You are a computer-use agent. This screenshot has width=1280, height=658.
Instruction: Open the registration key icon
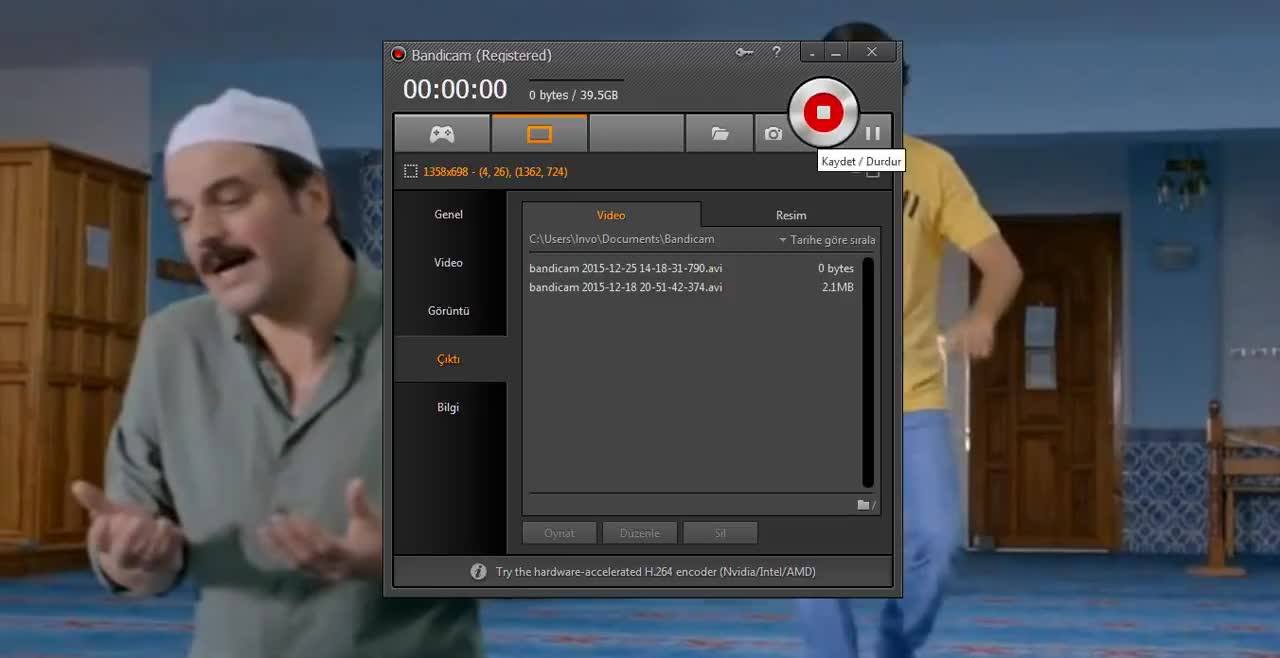pos(745,52)
